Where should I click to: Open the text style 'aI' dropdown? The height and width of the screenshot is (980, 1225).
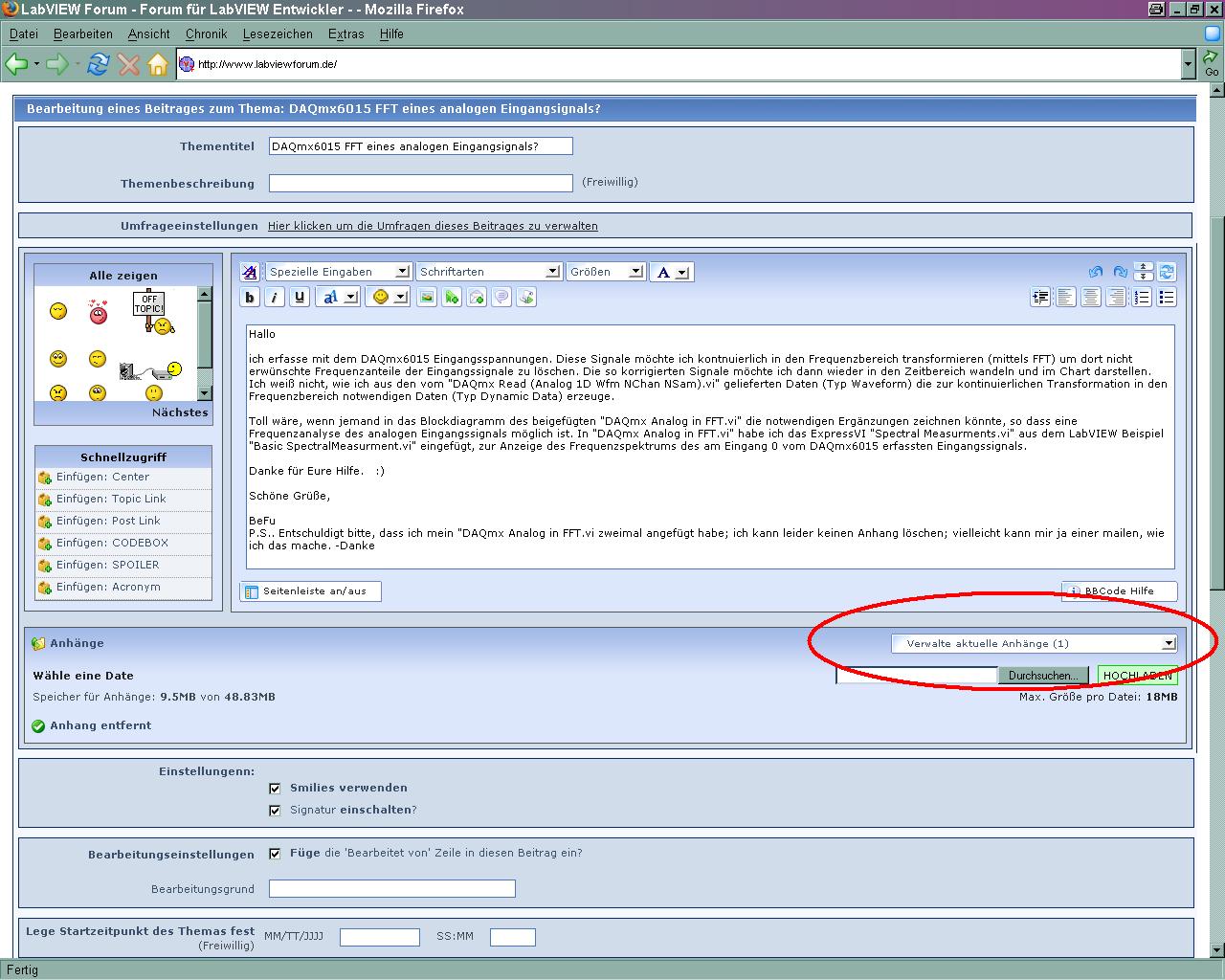coord(338,298)
